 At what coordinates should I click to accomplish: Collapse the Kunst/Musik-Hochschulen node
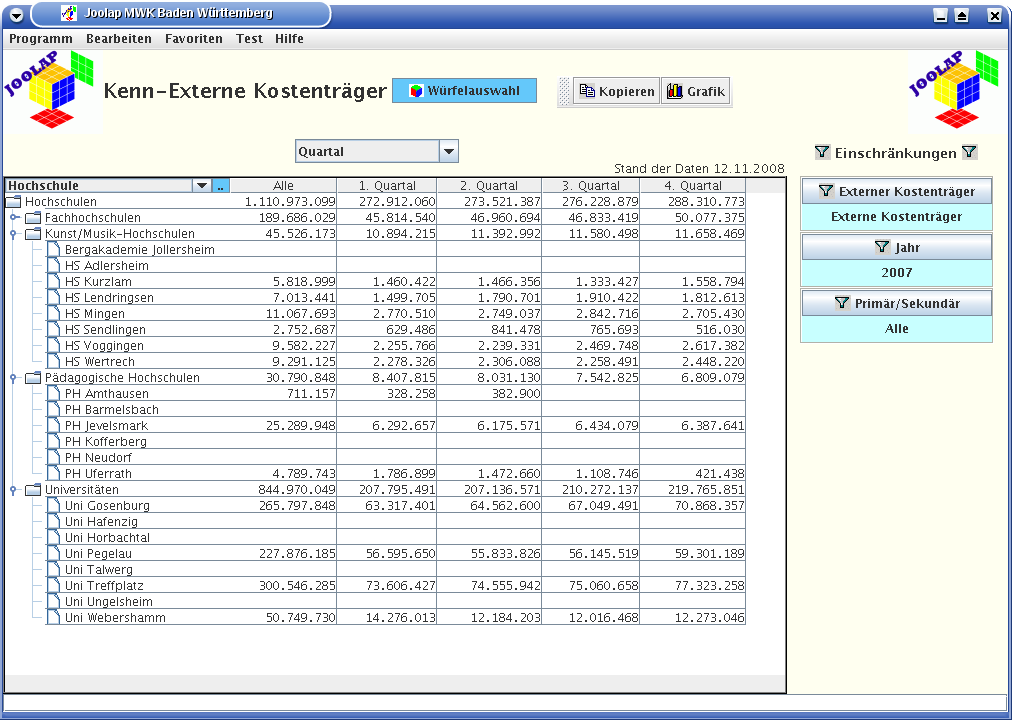tap(15, 234)
